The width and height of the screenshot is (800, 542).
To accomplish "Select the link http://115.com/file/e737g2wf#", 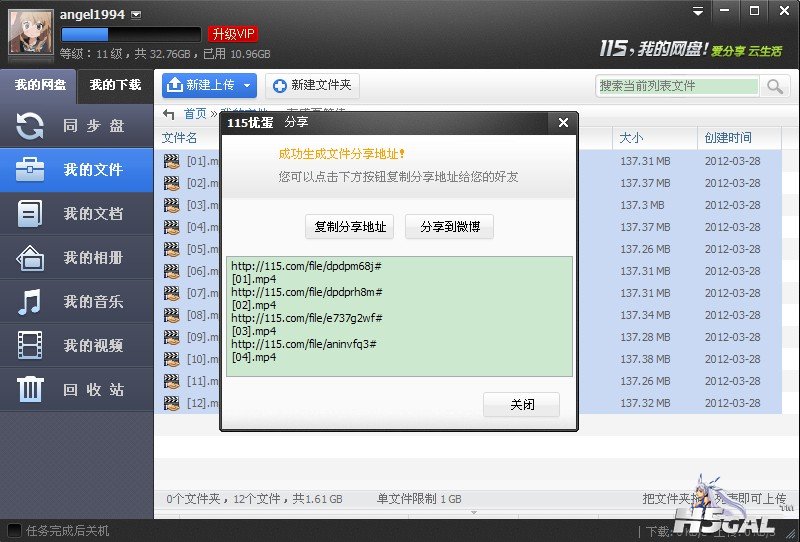I will (x=307, y=318).
